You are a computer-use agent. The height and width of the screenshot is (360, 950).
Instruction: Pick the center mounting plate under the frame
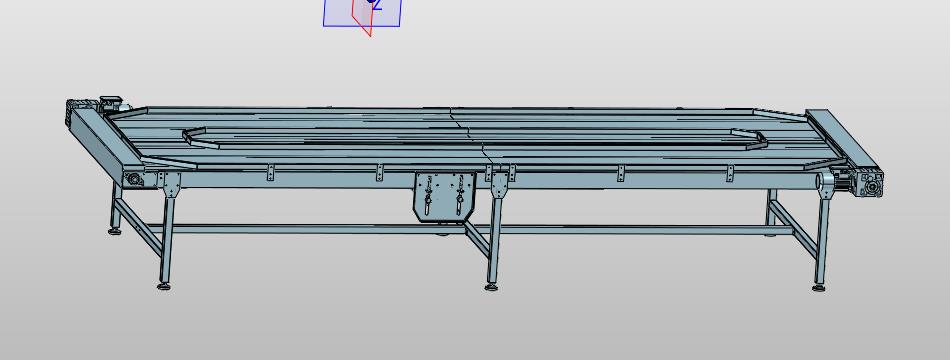(x=444, y=196)
